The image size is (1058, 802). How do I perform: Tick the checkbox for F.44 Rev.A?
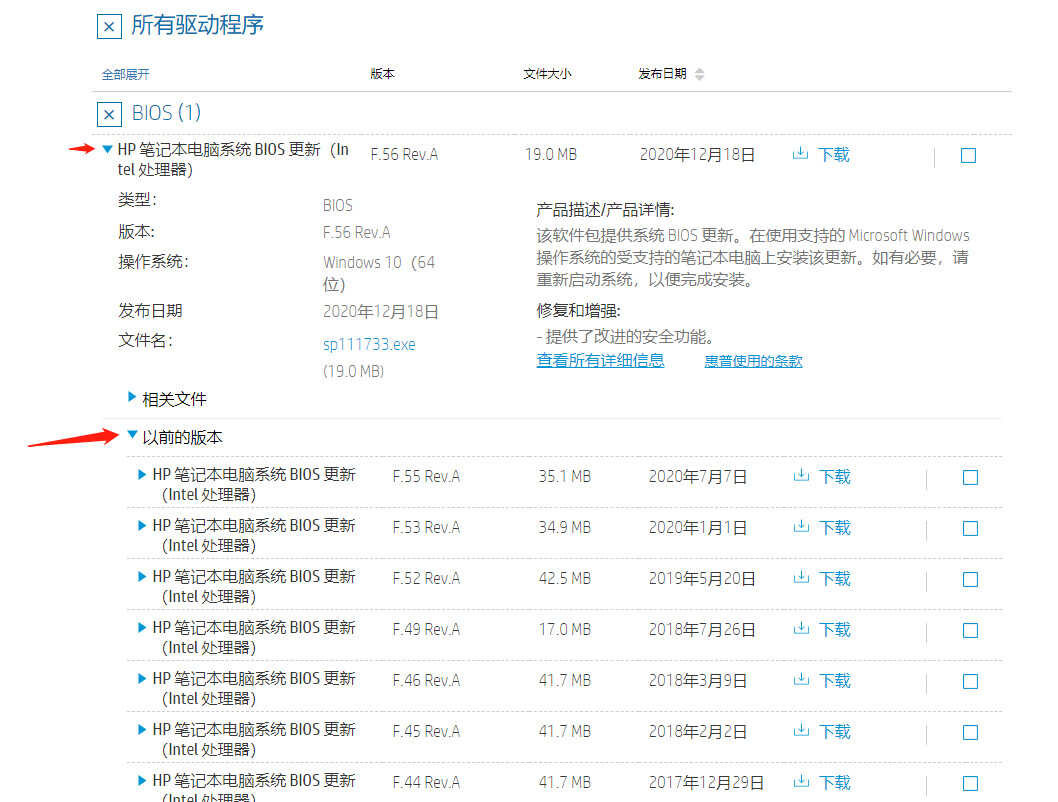(970, 783)
